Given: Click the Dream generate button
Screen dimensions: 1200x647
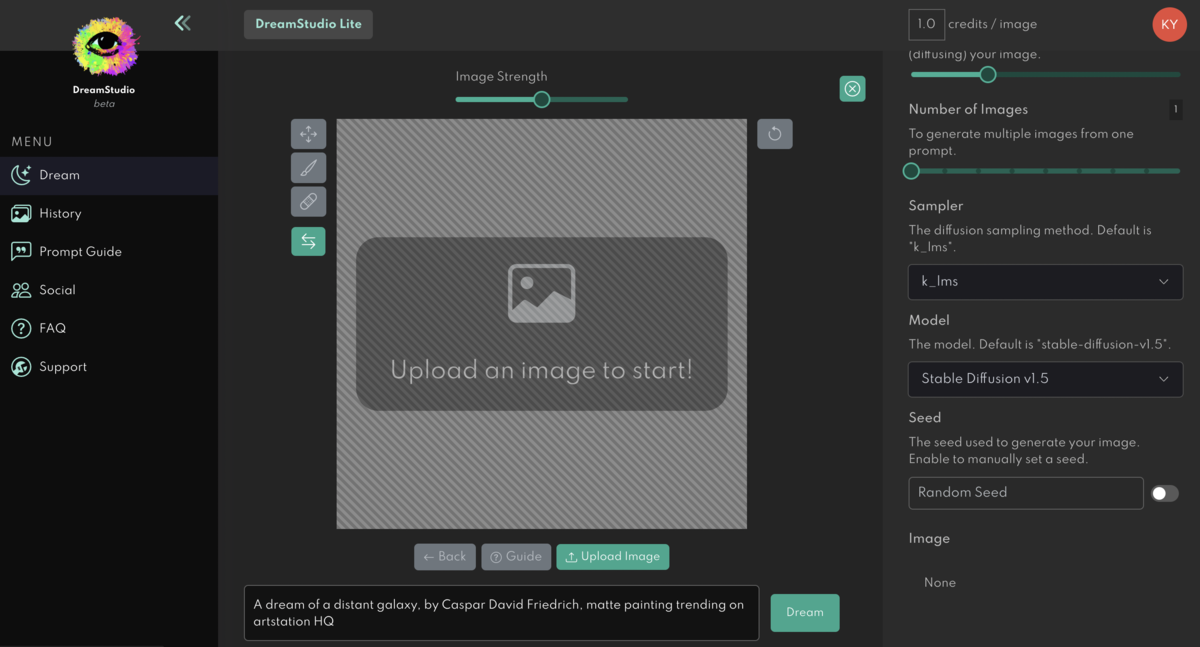Looking at the screenshot, I should (805, 612).
